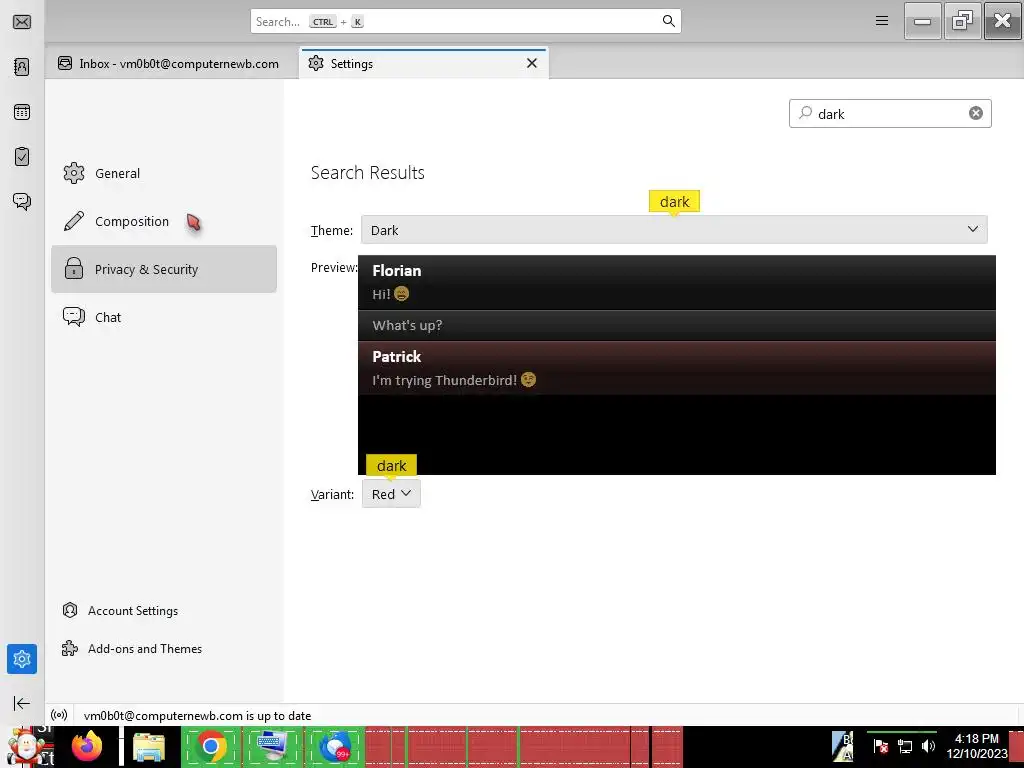Expand the Variant dropdown showing Red
Image resolution: width=1024 pixels, height=768 pixels.
click(x=391, y=494)
